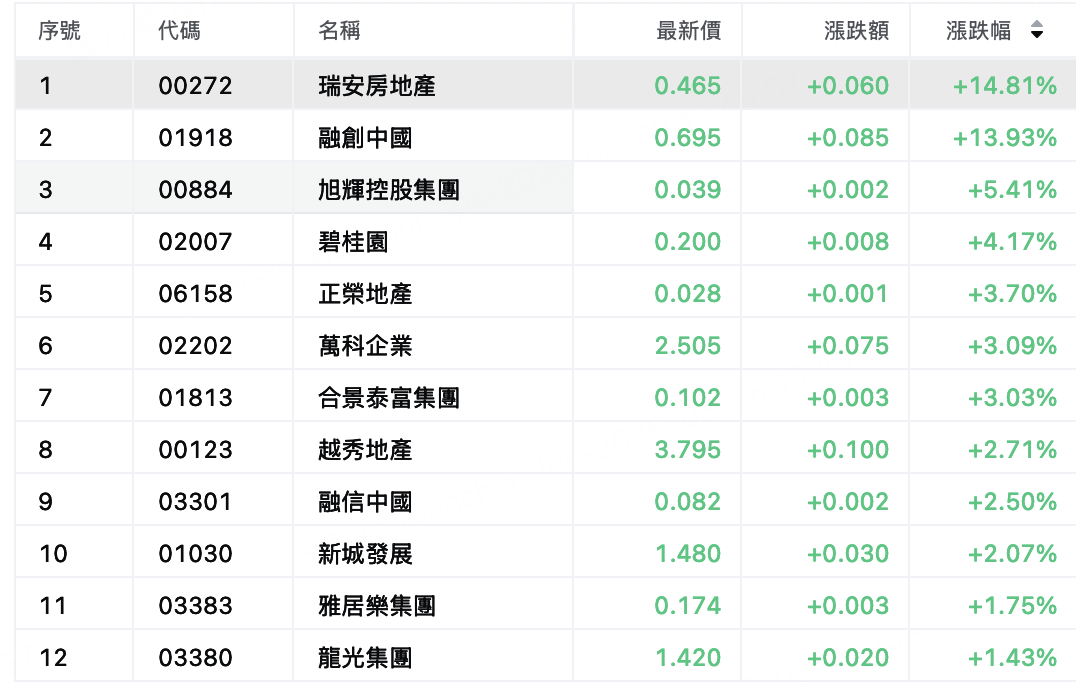Select stock code 00123
The height and width of the screenshot is (682, 1076).
click(196, 450)
